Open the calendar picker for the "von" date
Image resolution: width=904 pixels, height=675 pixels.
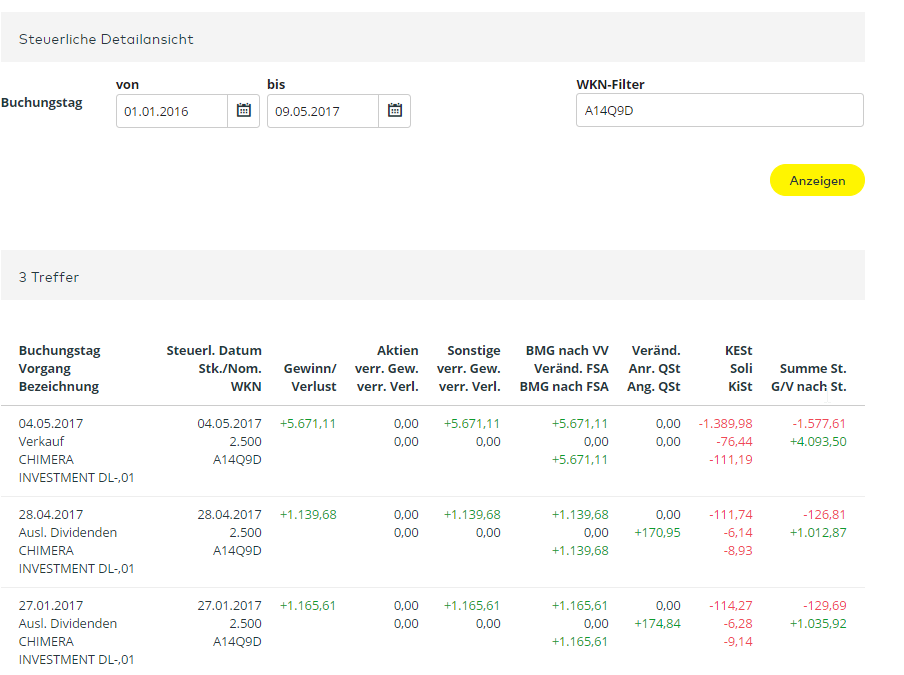243,111
